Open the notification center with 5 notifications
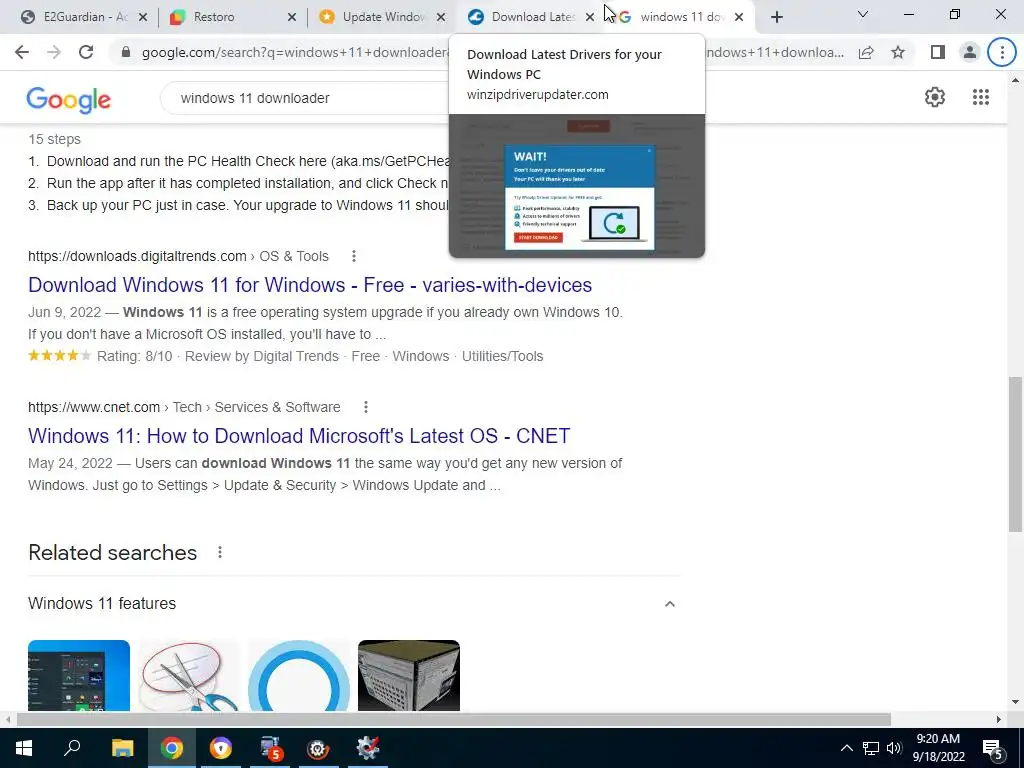This screenshot has width=1024, height=768. click(992, 748)
